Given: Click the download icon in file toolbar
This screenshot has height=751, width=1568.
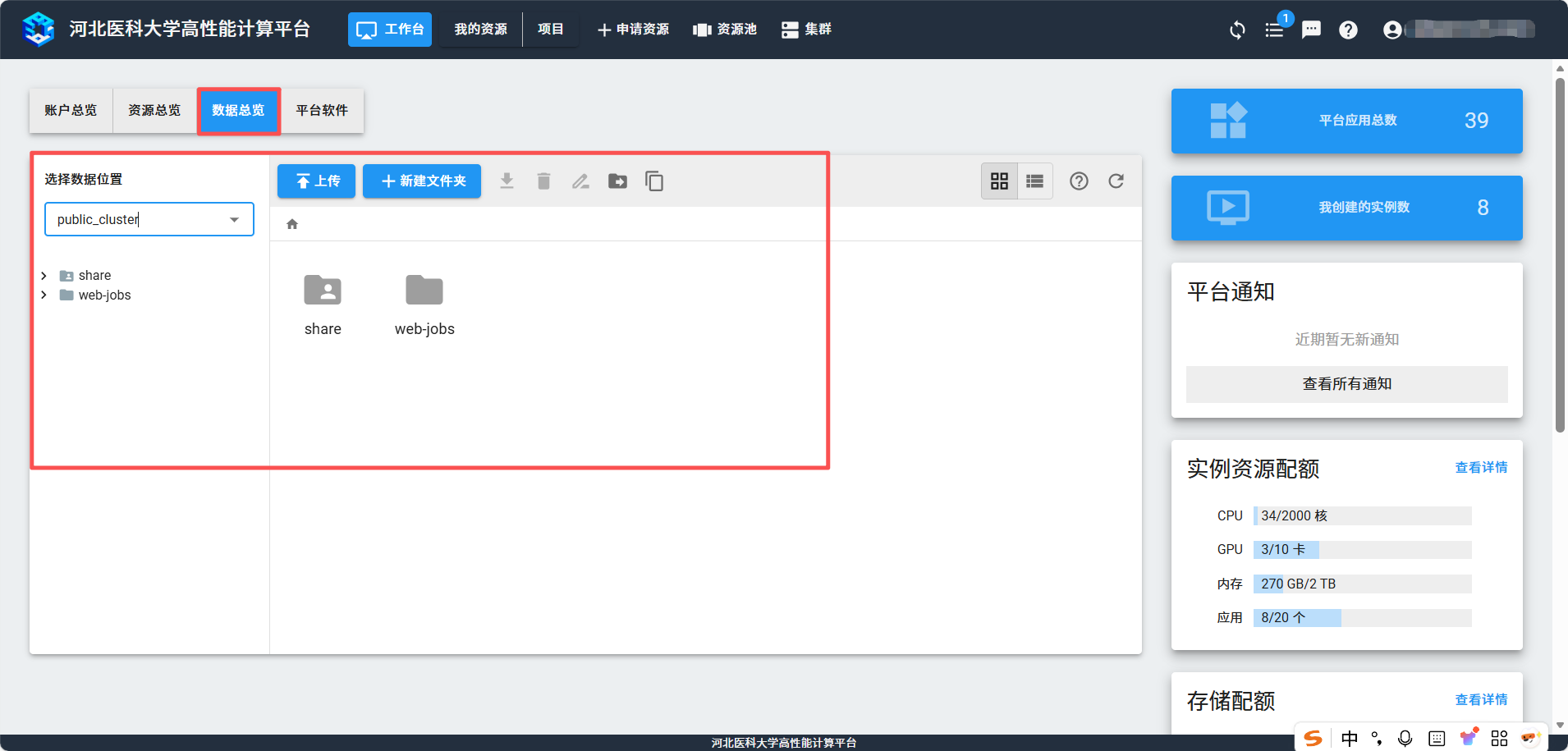Looking at the screenshot, I should click(507, 181).
